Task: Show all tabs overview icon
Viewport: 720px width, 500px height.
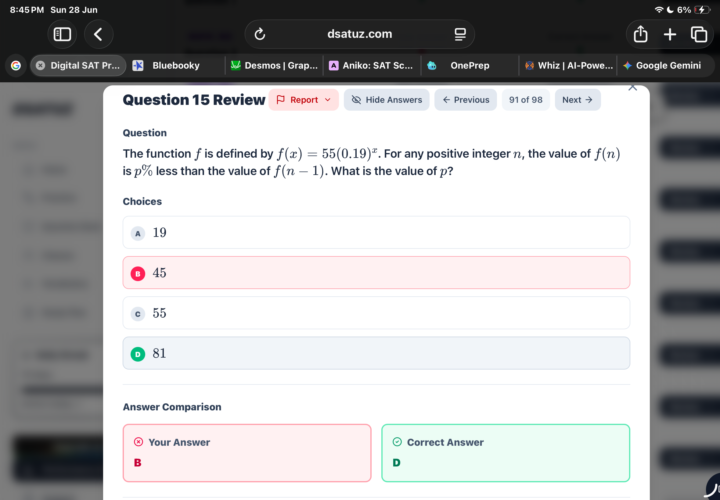Action: (x=699, y=34)
